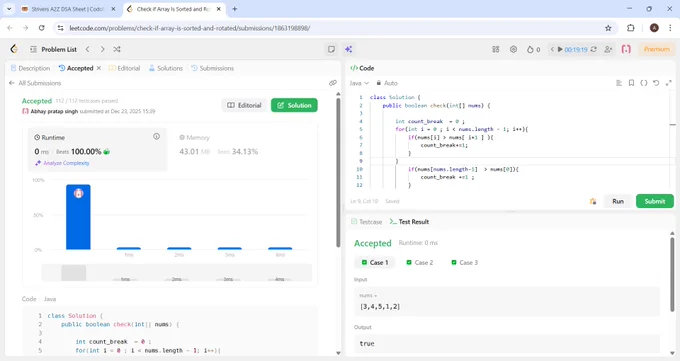Open the Chrome three-dot menu
Image resolution: width=680 pixels, height=361 pixels.
coord(670,28)
